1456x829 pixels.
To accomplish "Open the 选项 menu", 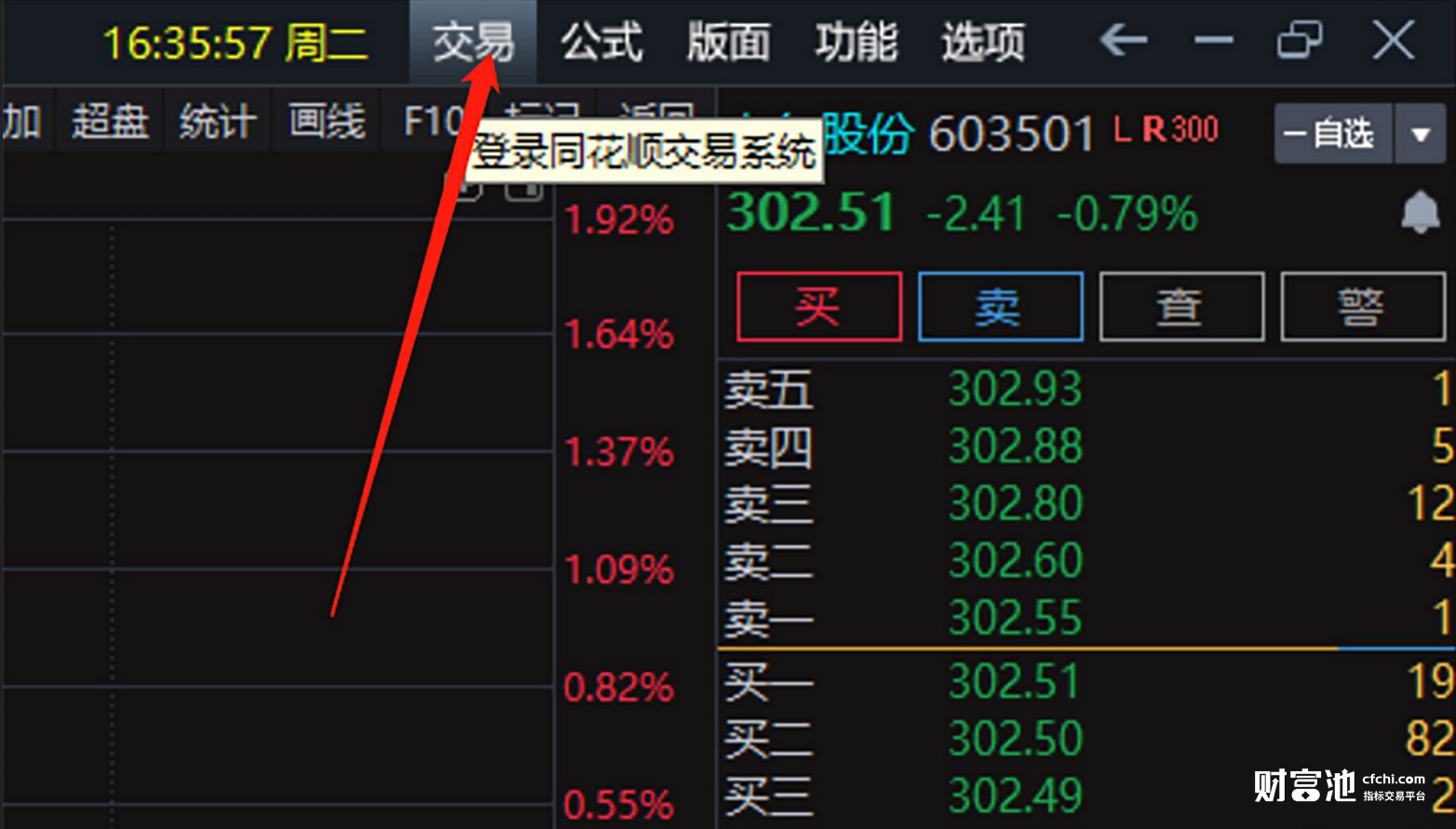I will pyautogui.click(x=983, y=42).
